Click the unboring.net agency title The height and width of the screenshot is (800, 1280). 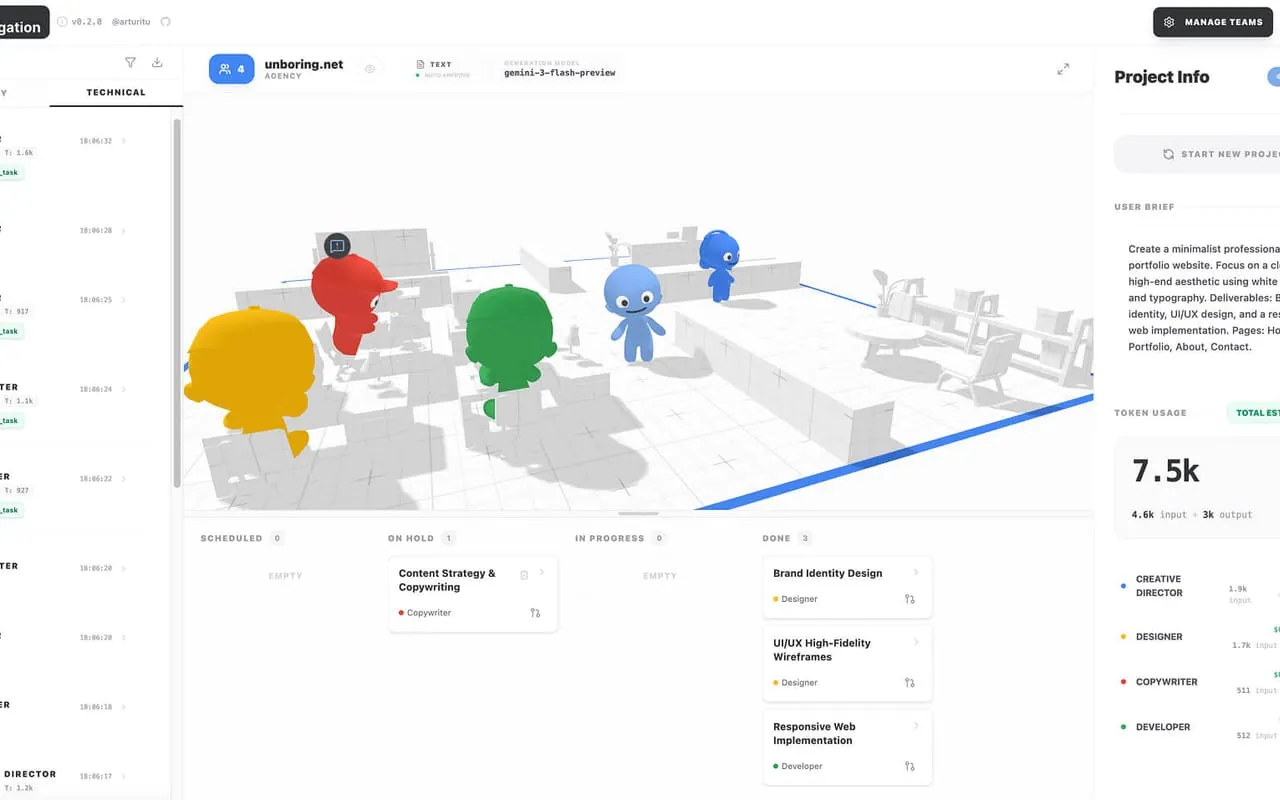[x=304, y=64]
